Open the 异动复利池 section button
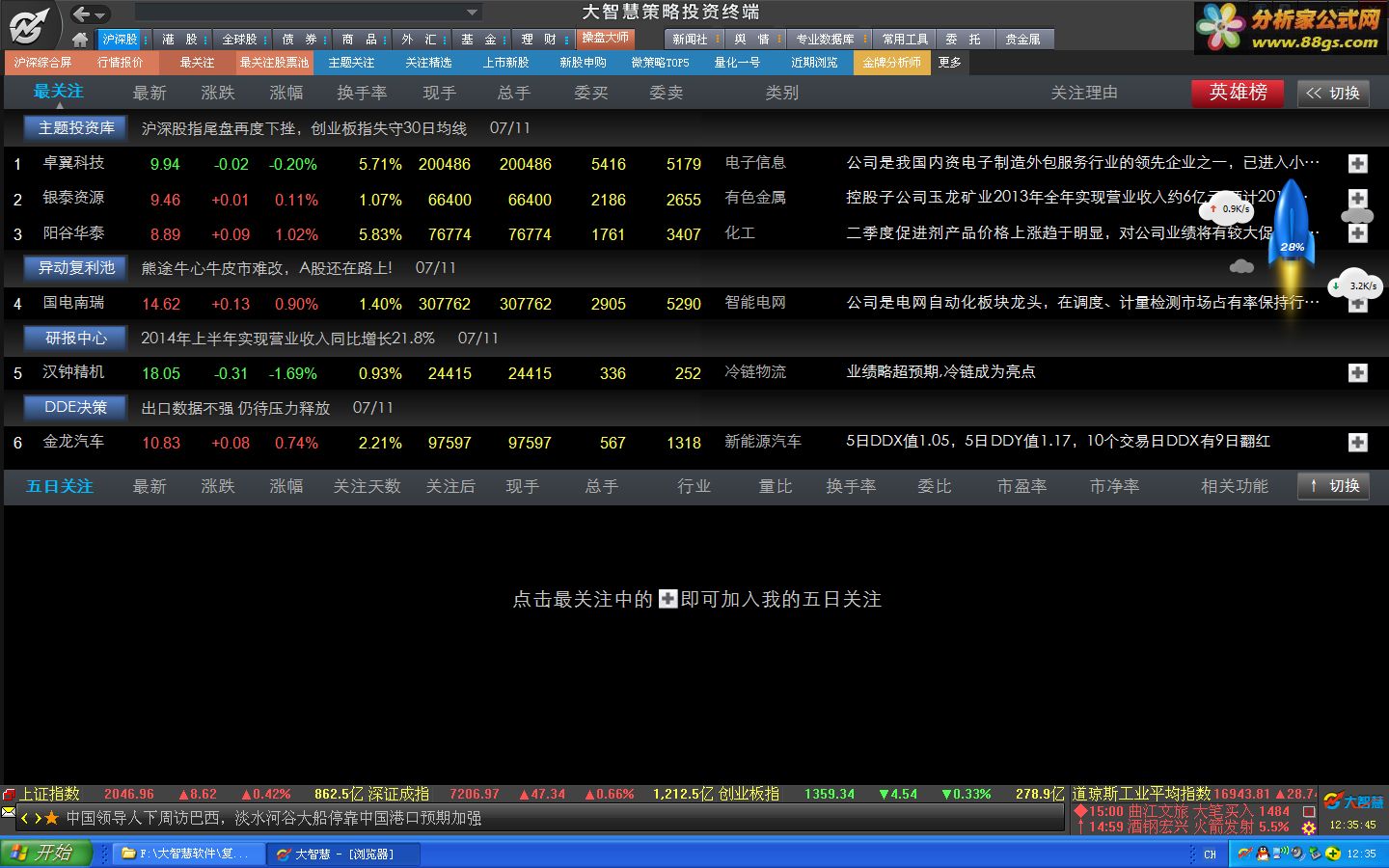Viewport: 1389px width, 868px height. [x=76, y=268]
